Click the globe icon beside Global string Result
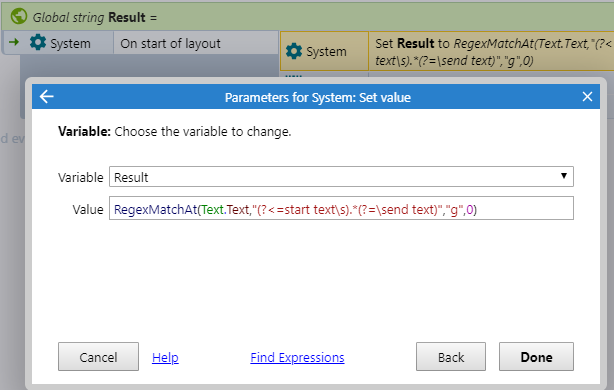This screenshot has width=614, height=390. [x=19, y=16]
